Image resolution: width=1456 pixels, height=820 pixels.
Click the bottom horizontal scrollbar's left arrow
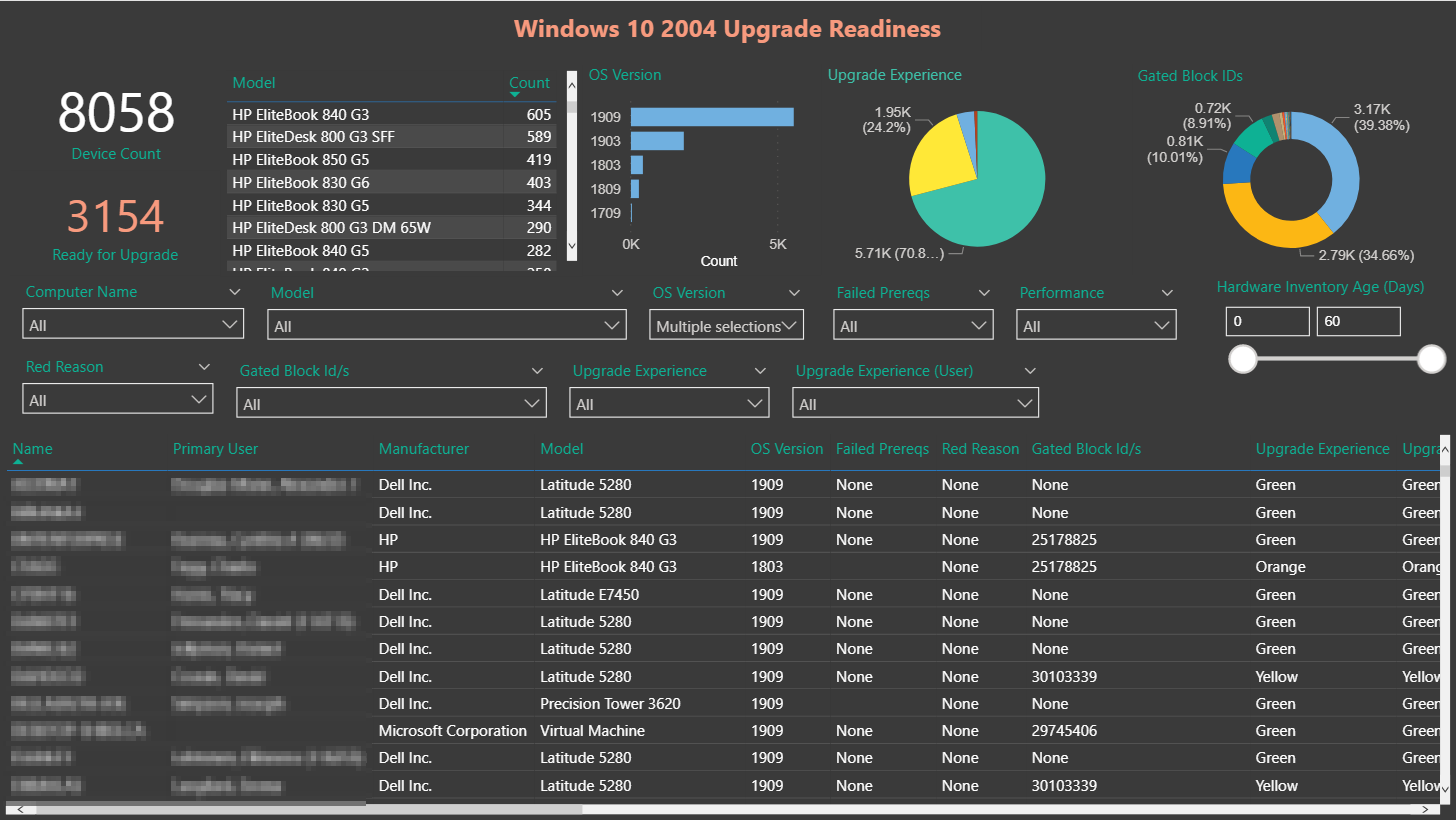[x=13, y=809]
